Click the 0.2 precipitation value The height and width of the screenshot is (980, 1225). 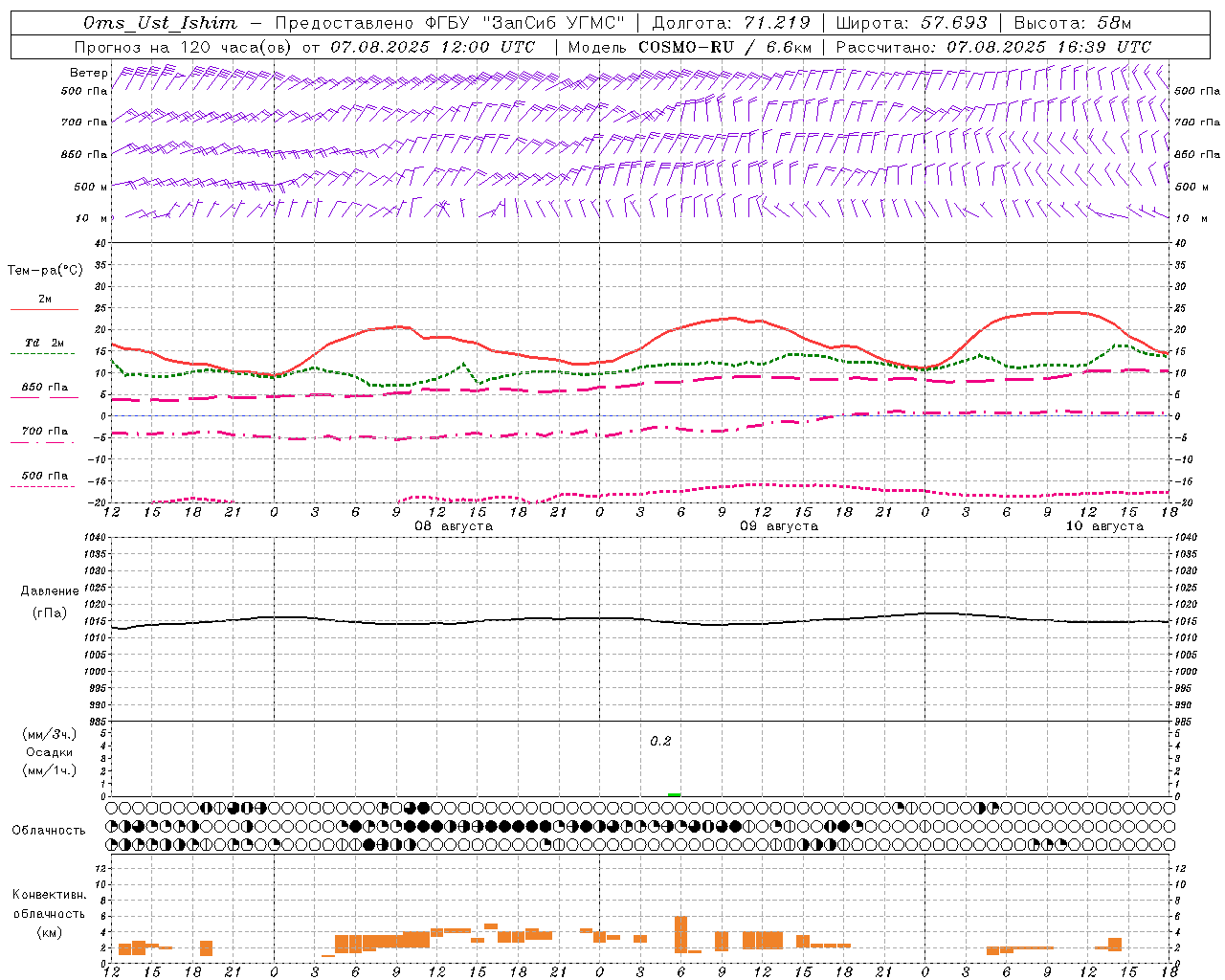coord(660,742)
